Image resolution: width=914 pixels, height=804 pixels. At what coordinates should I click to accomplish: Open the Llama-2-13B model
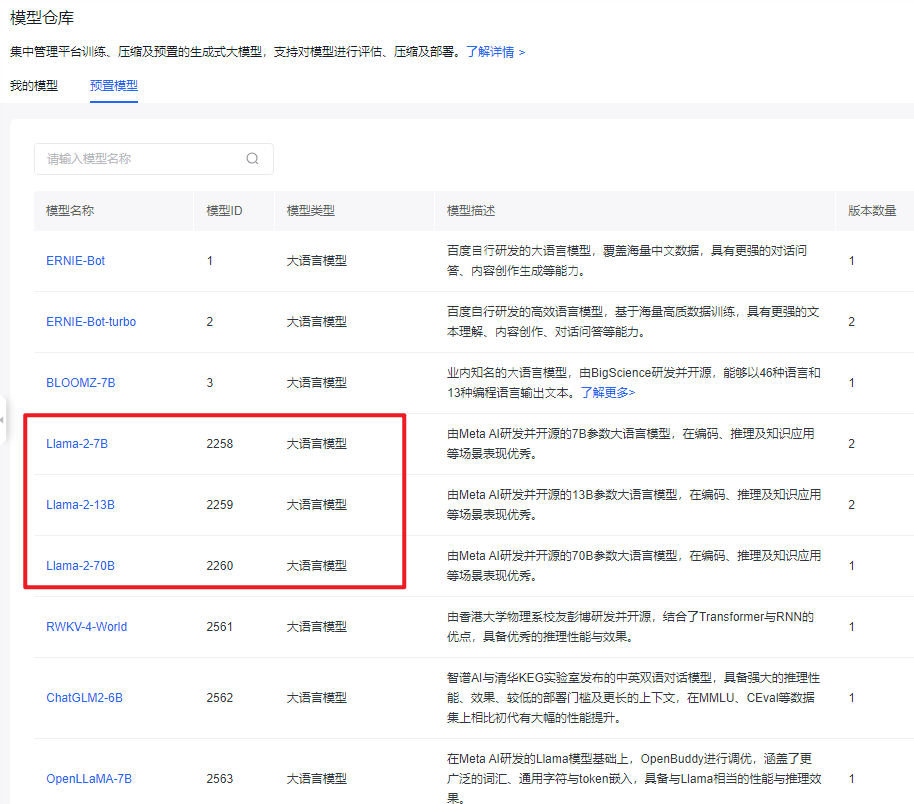coord(80,505)
